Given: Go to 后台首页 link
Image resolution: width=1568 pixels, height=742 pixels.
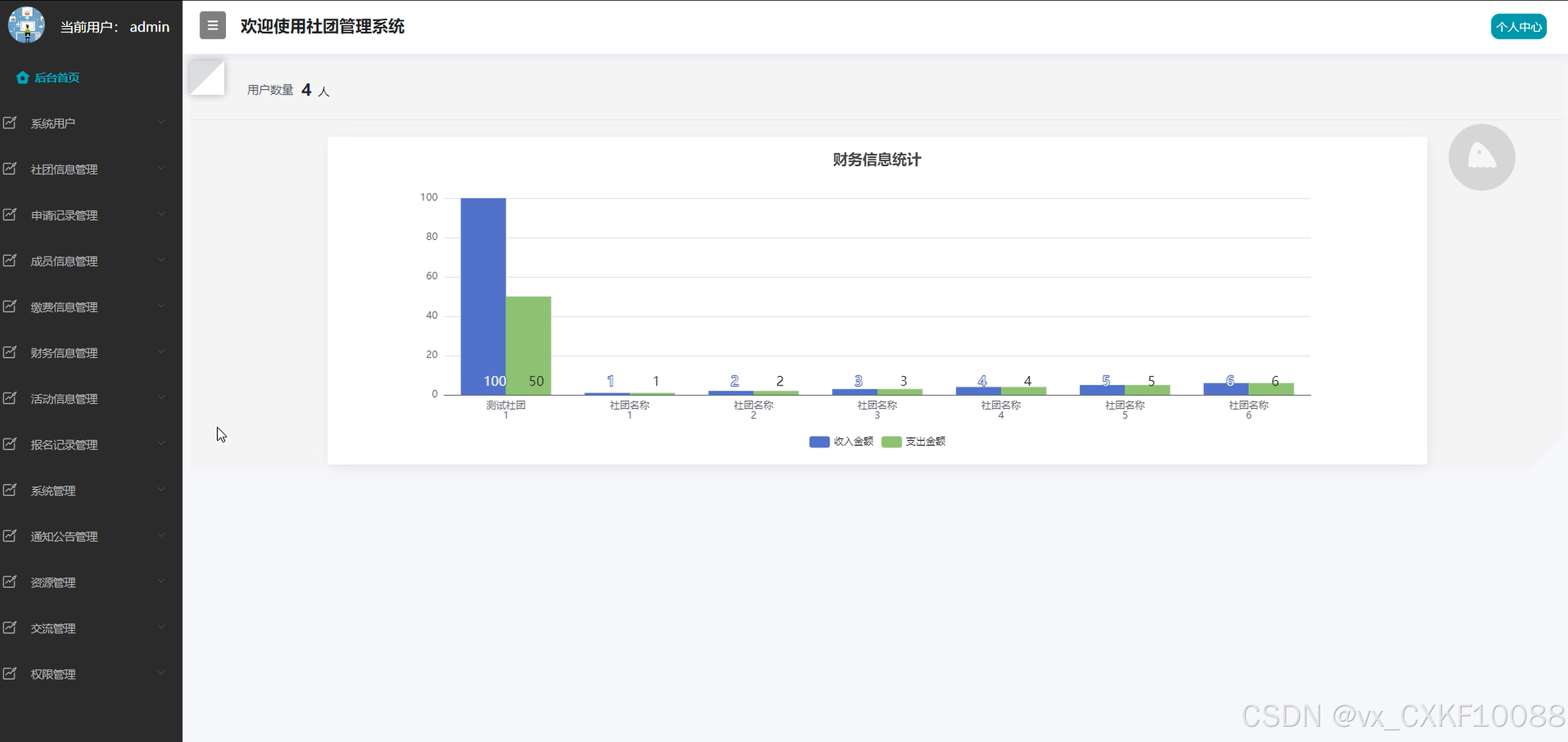Looking at the screenshot, I should point(56,77).
